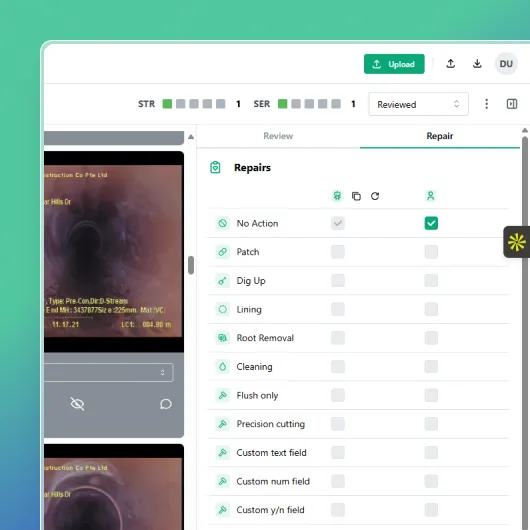530x530 pixels.
Task: Click the No Action row icon
Action: (x=222, y=223)
